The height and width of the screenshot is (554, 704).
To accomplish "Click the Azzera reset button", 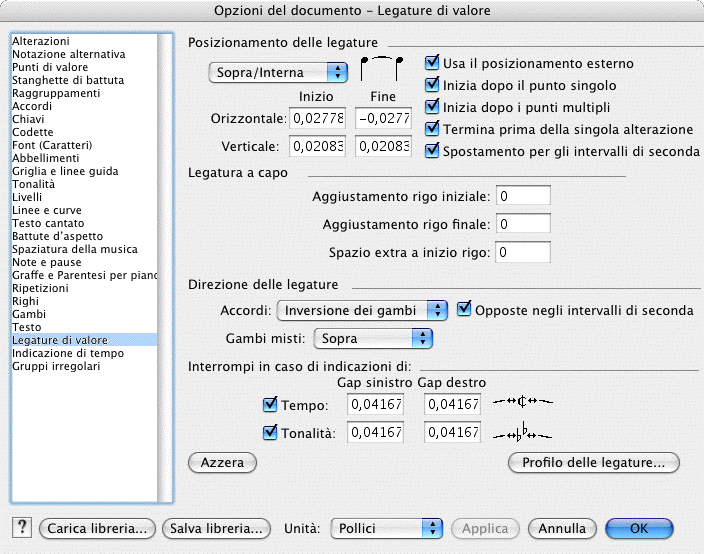I will tap(222, 463).
